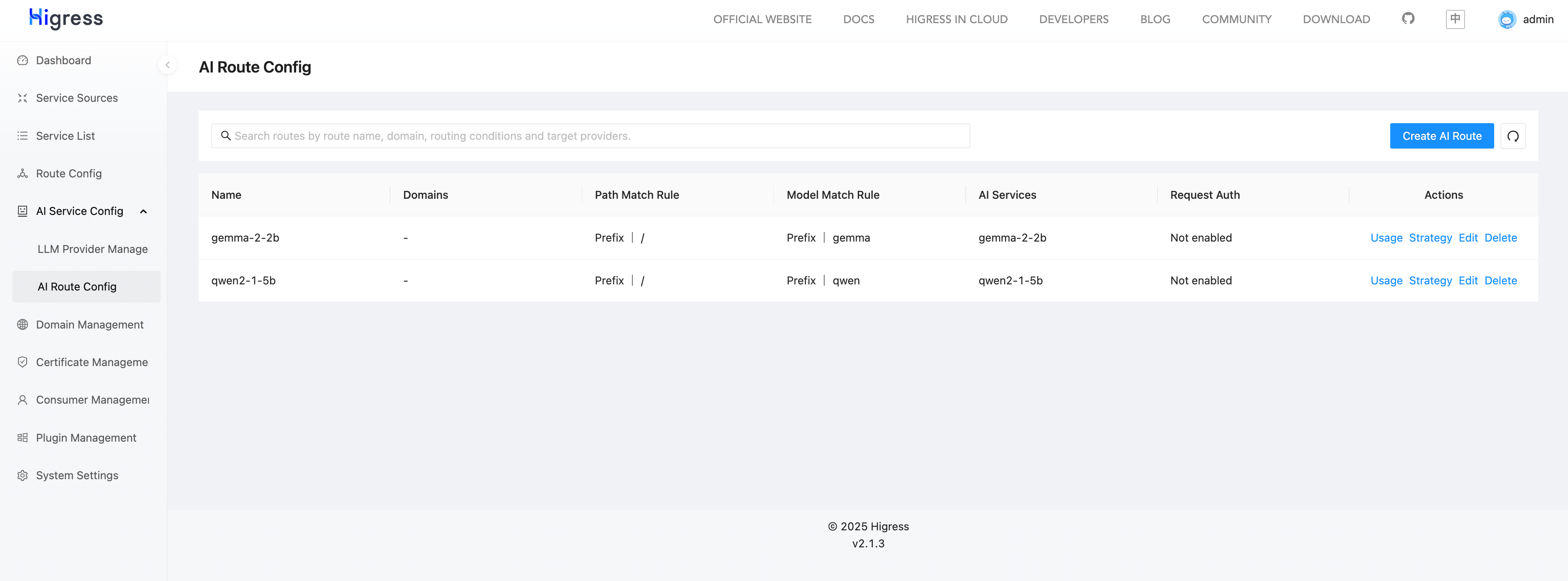Open DOWNLOAD link
The width and height of the screenshot is (1568, 581).
point(1336,20)
